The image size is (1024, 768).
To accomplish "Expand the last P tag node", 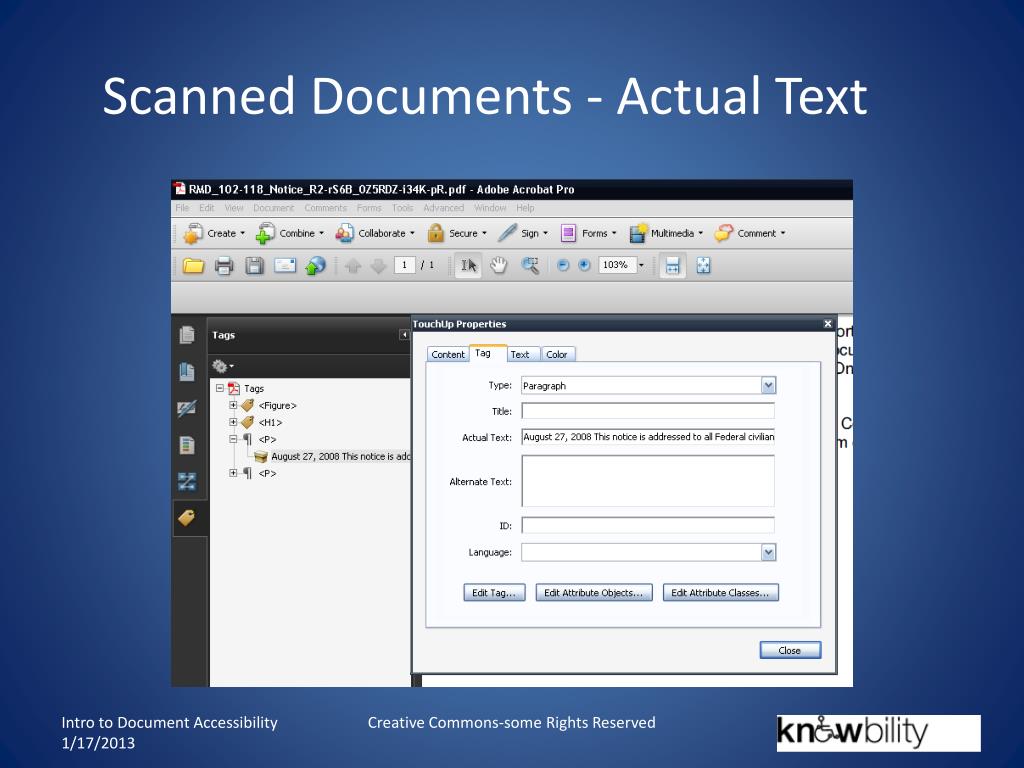I will pos(233,473).
